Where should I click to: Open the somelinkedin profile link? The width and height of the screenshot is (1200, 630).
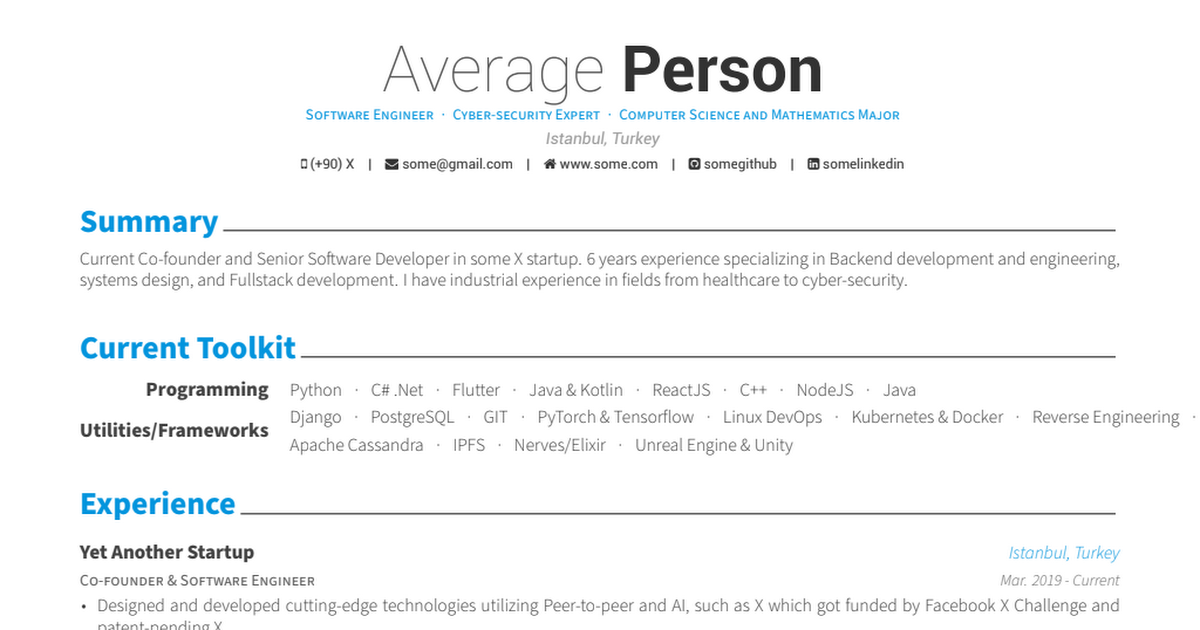863,164
